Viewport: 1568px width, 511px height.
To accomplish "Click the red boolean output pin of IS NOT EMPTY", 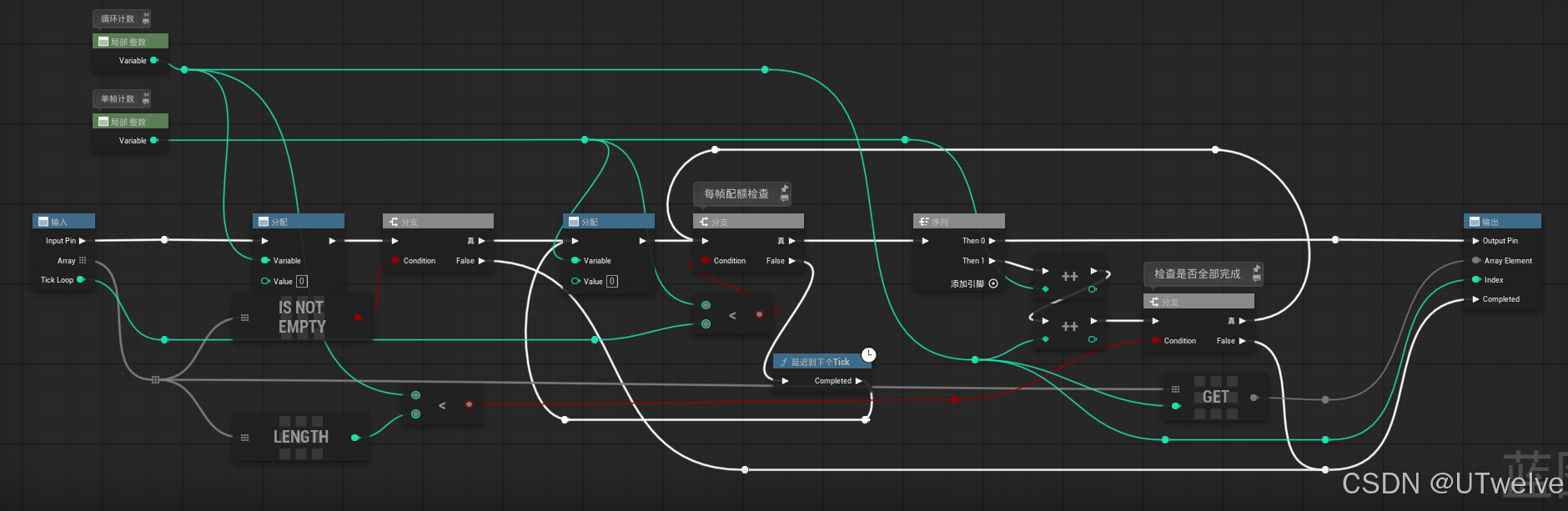I will pyautogui.click(x=358, y=318).
